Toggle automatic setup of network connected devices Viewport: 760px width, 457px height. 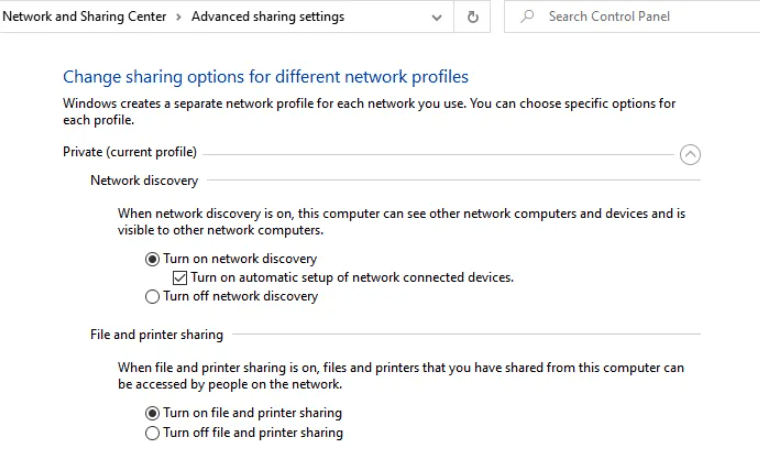(x=180, y=278)
